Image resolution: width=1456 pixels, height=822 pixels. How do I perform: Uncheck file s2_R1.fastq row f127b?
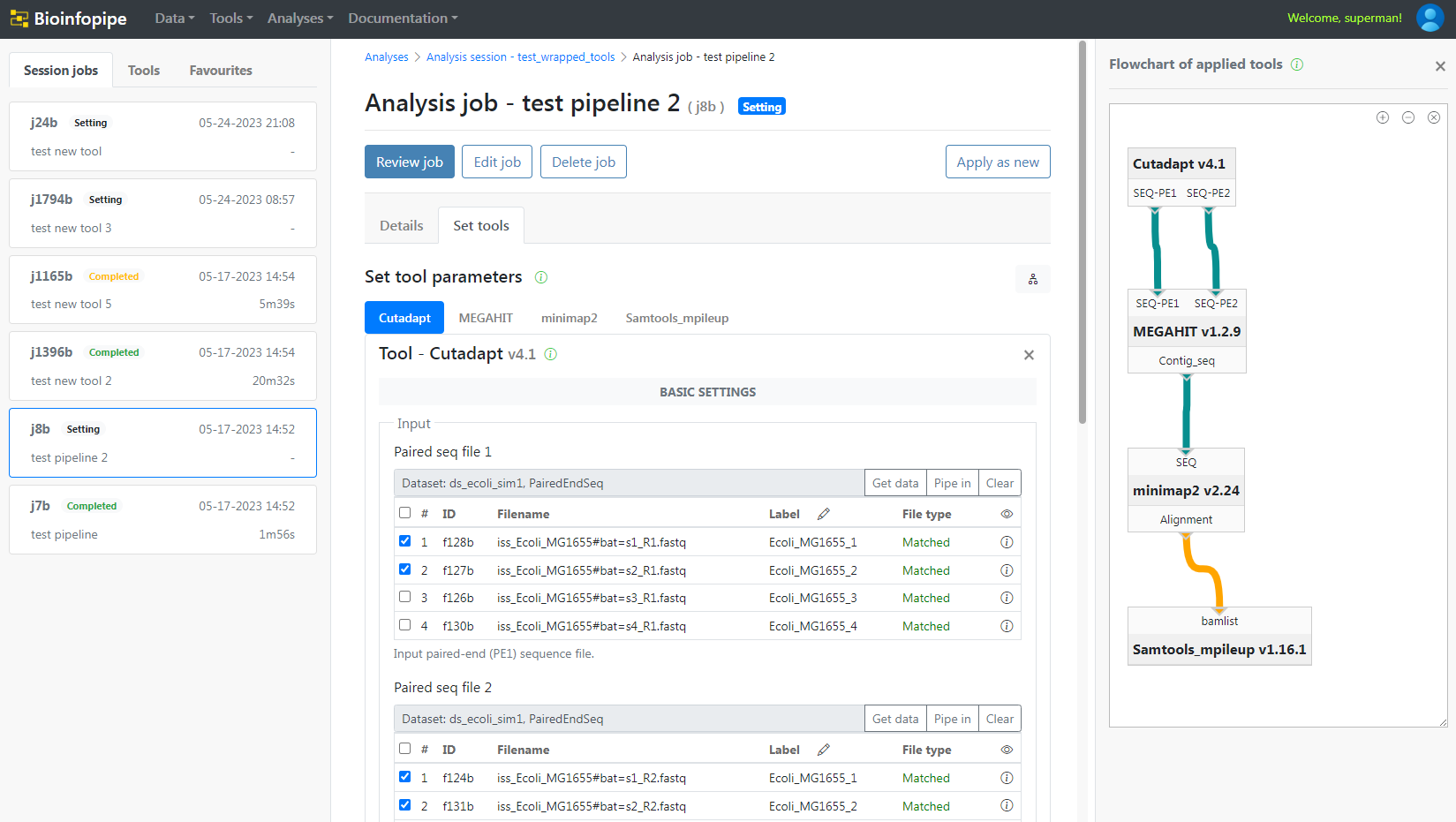coord(404,569)
